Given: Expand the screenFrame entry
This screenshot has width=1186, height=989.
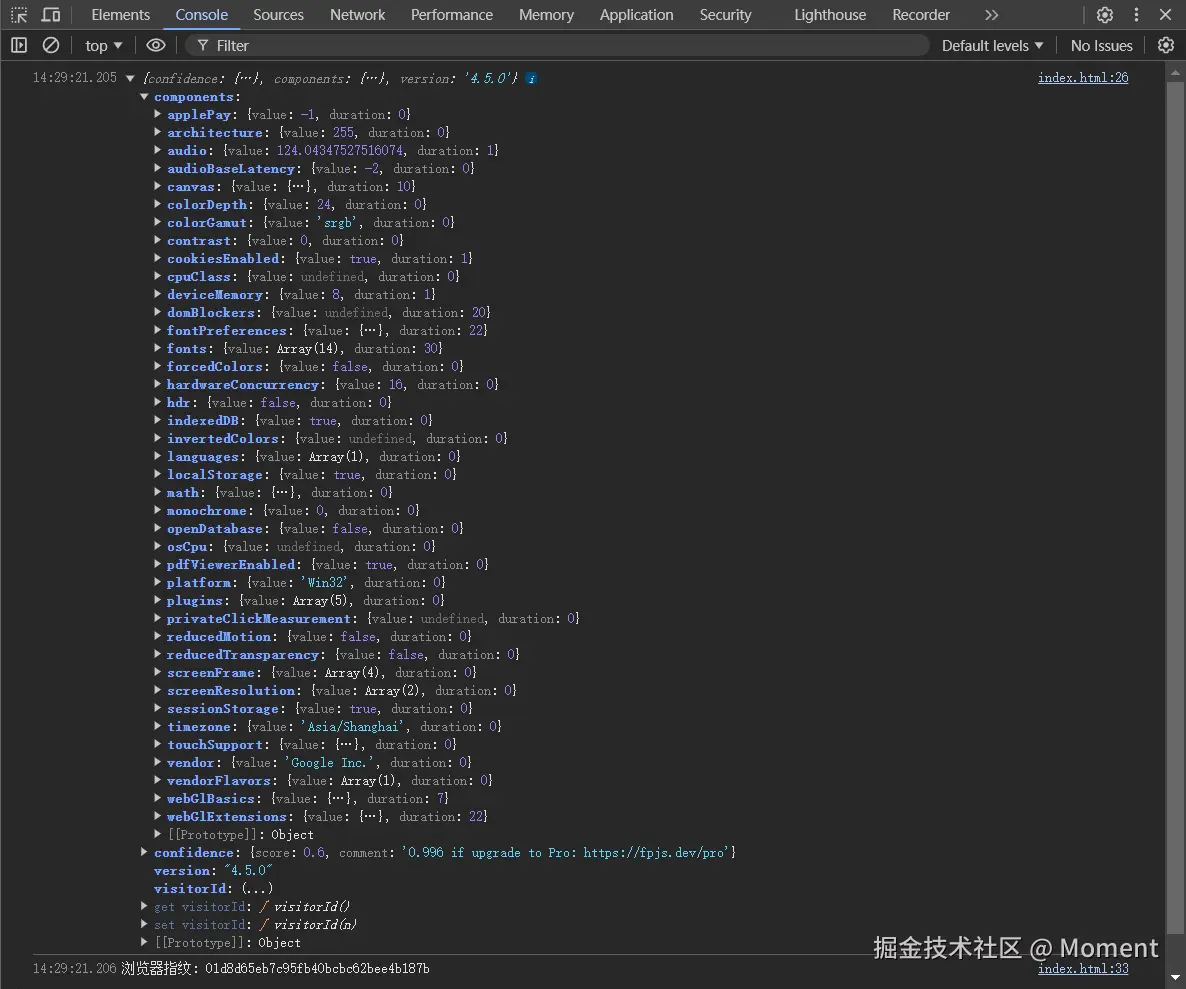Looking at the screenshot, I should [x=157, y=672].
